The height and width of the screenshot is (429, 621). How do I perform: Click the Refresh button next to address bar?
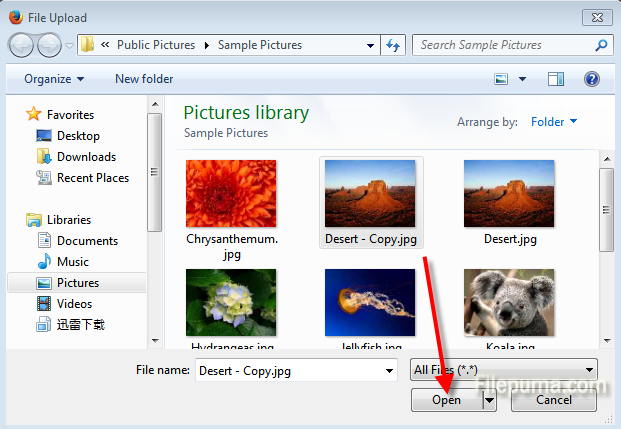(x=393, y=45)
